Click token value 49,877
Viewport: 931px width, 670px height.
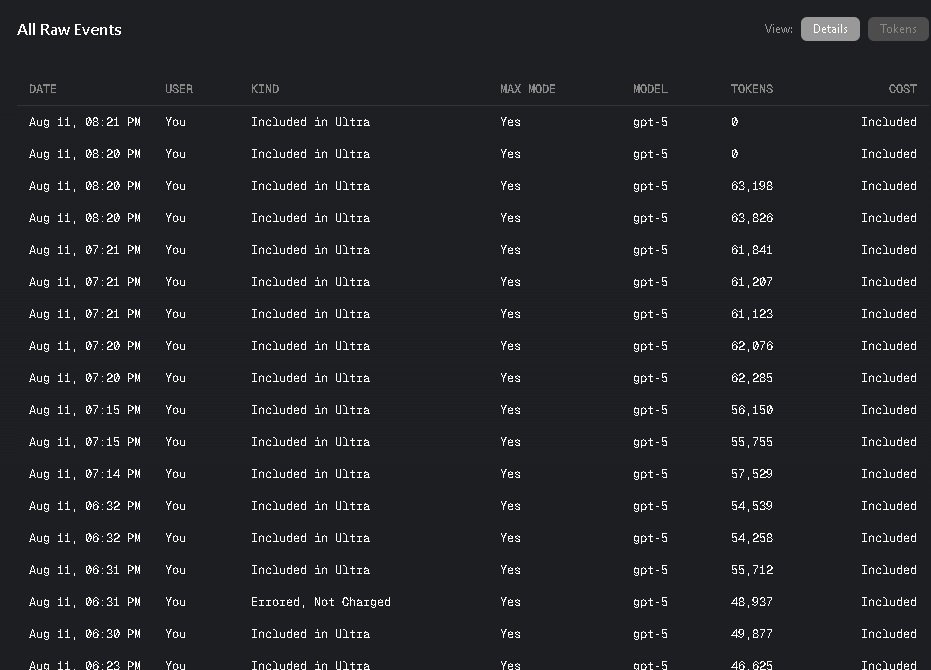752,635
